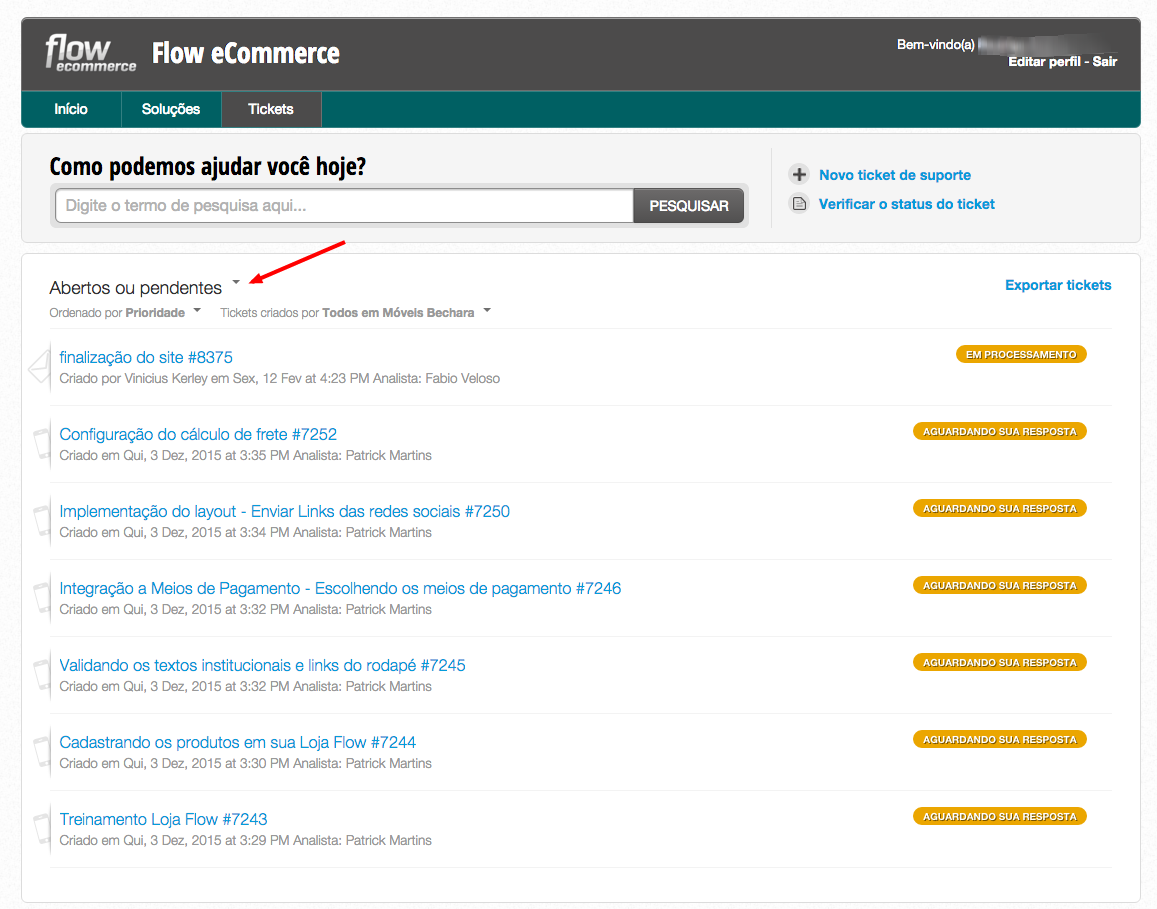Click the 3:32 PM creation line under #7246
The image size is (1157, 909).
(245, 609)
